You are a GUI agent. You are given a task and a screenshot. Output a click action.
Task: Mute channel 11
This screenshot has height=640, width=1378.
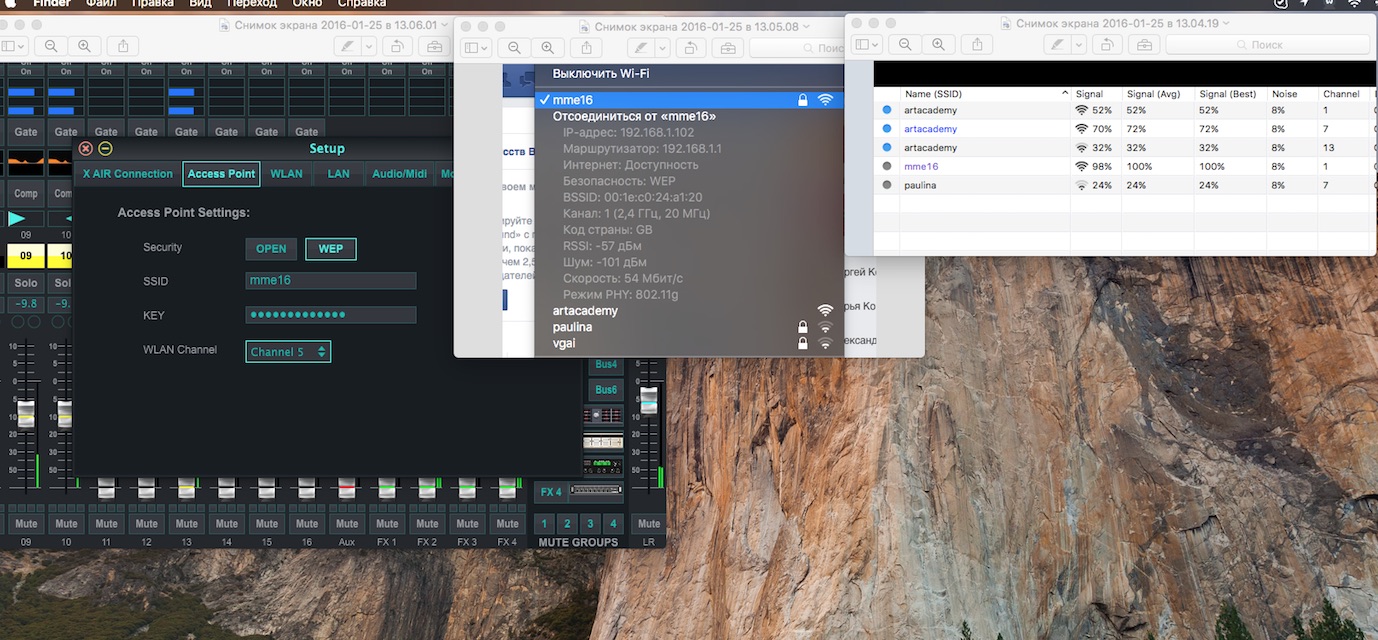pyautogui.click(x=106, y=523)
